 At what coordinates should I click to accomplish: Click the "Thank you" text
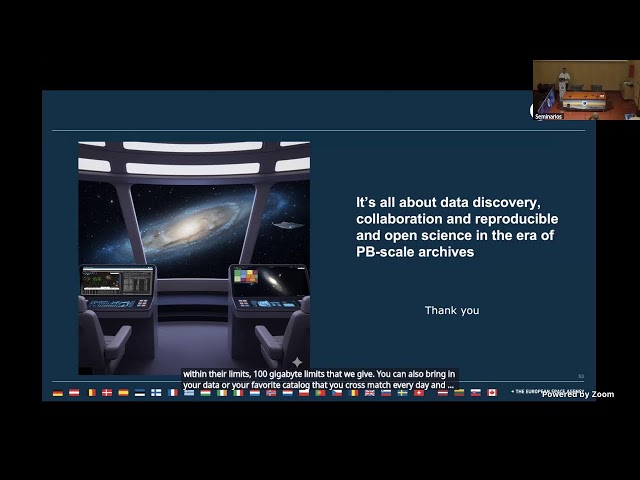(452, 311)
